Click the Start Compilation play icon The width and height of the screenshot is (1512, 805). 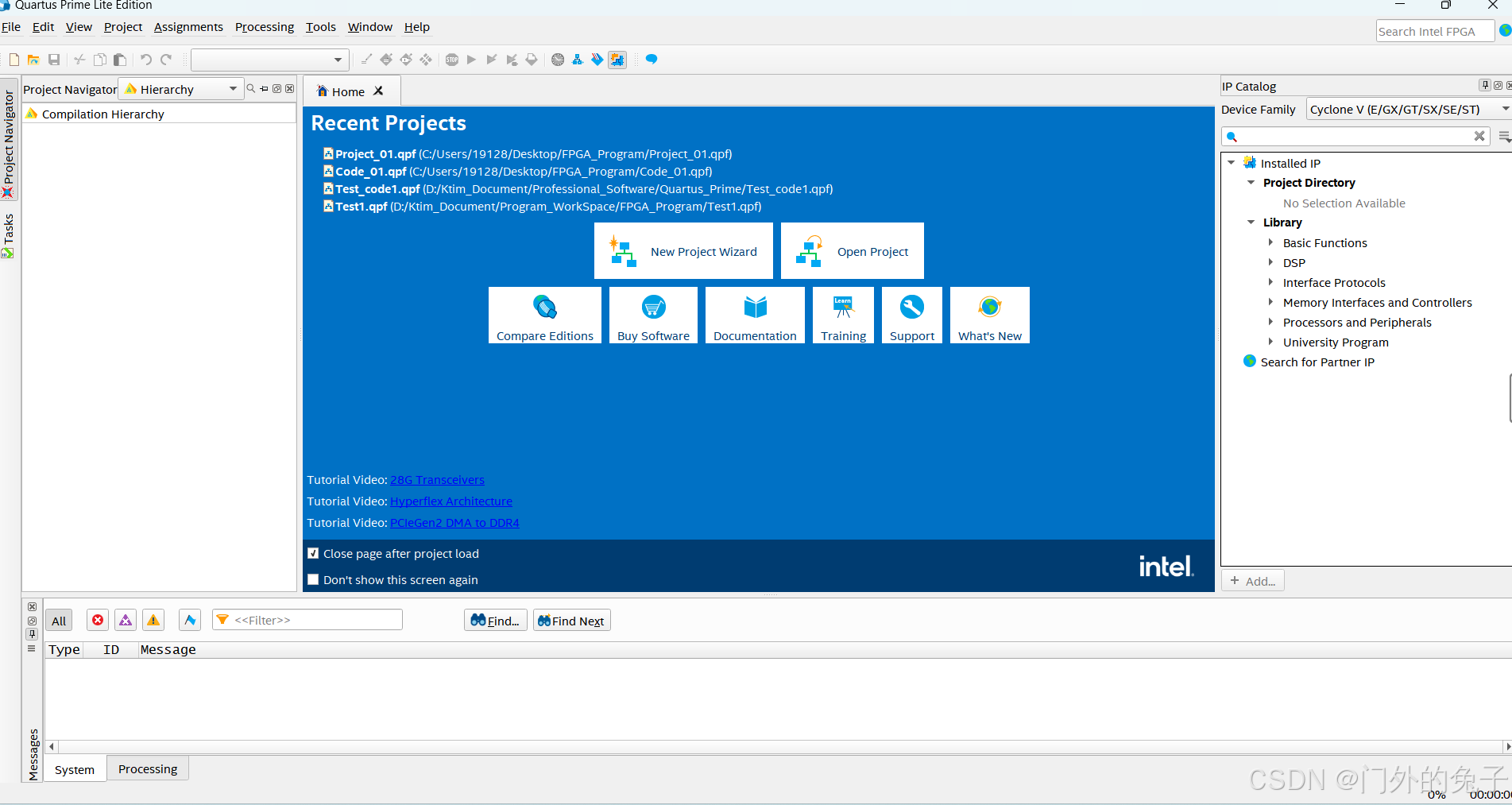472,60
